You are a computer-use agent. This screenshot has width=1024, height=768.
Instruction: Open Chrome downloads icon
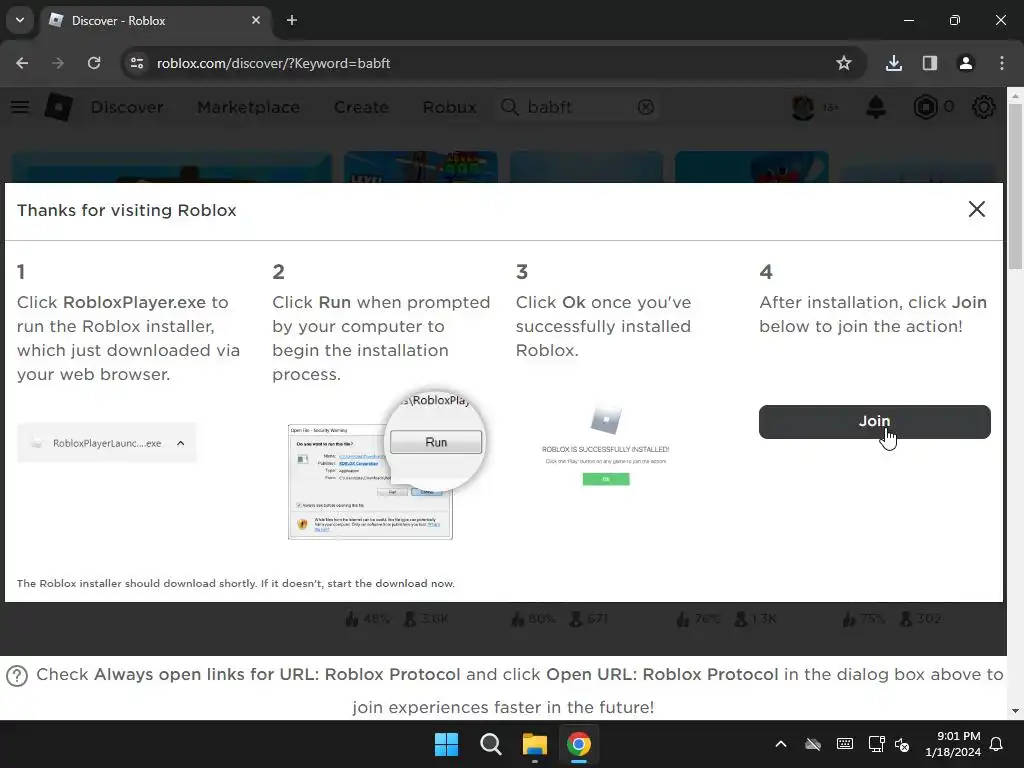[x=894, y=63]
